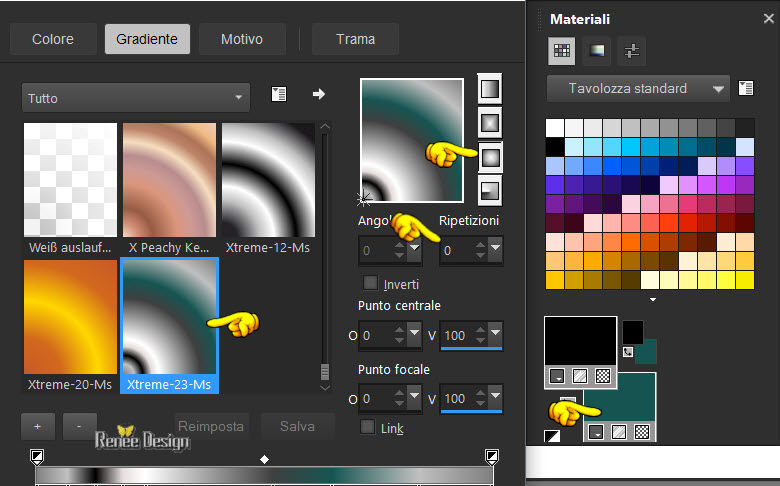Switch to the Trama tab
This screenshot has width=780, height=486.
coord(355,39)
